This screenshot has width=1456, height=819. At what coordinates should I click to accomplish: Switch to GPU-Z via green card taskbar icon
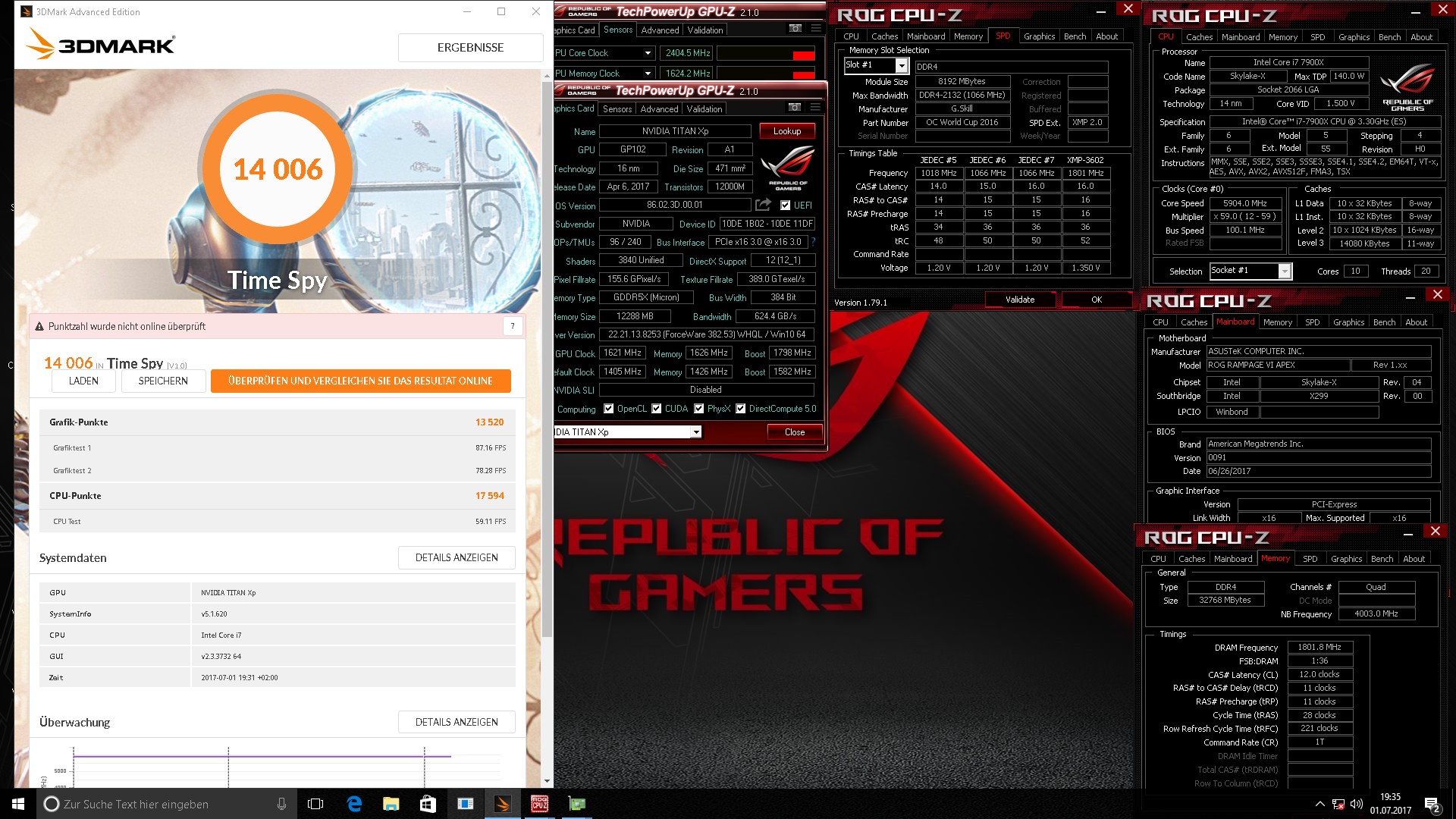(x=577, y=804)
